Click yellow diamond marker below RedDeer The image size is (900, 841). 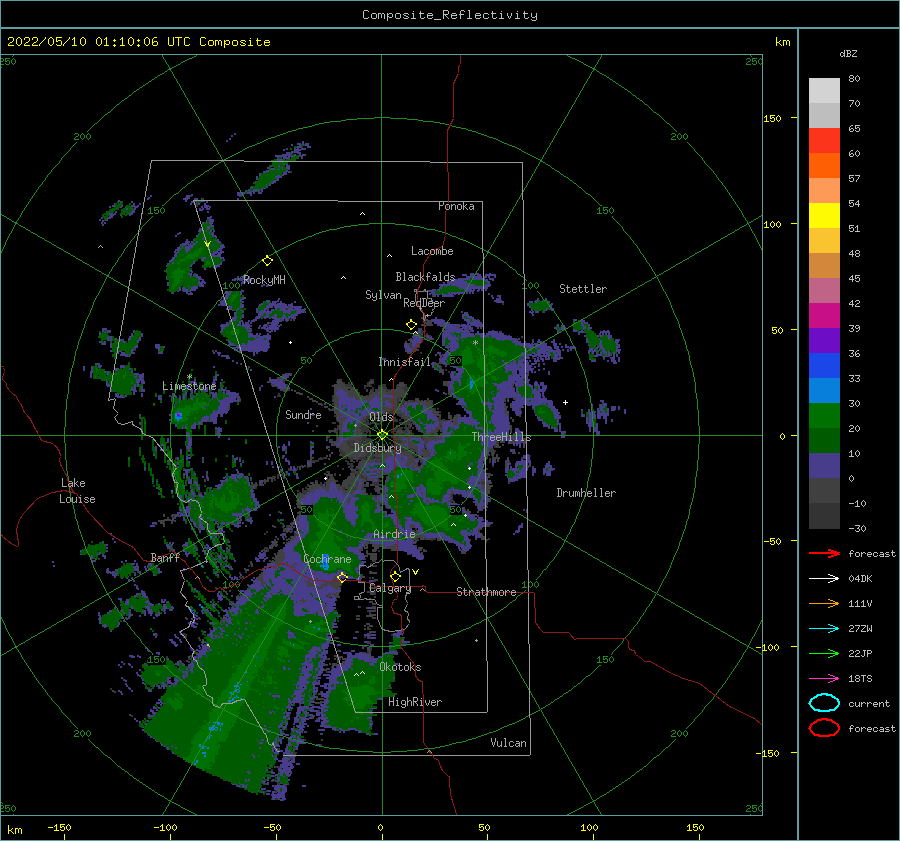point(412,325)
